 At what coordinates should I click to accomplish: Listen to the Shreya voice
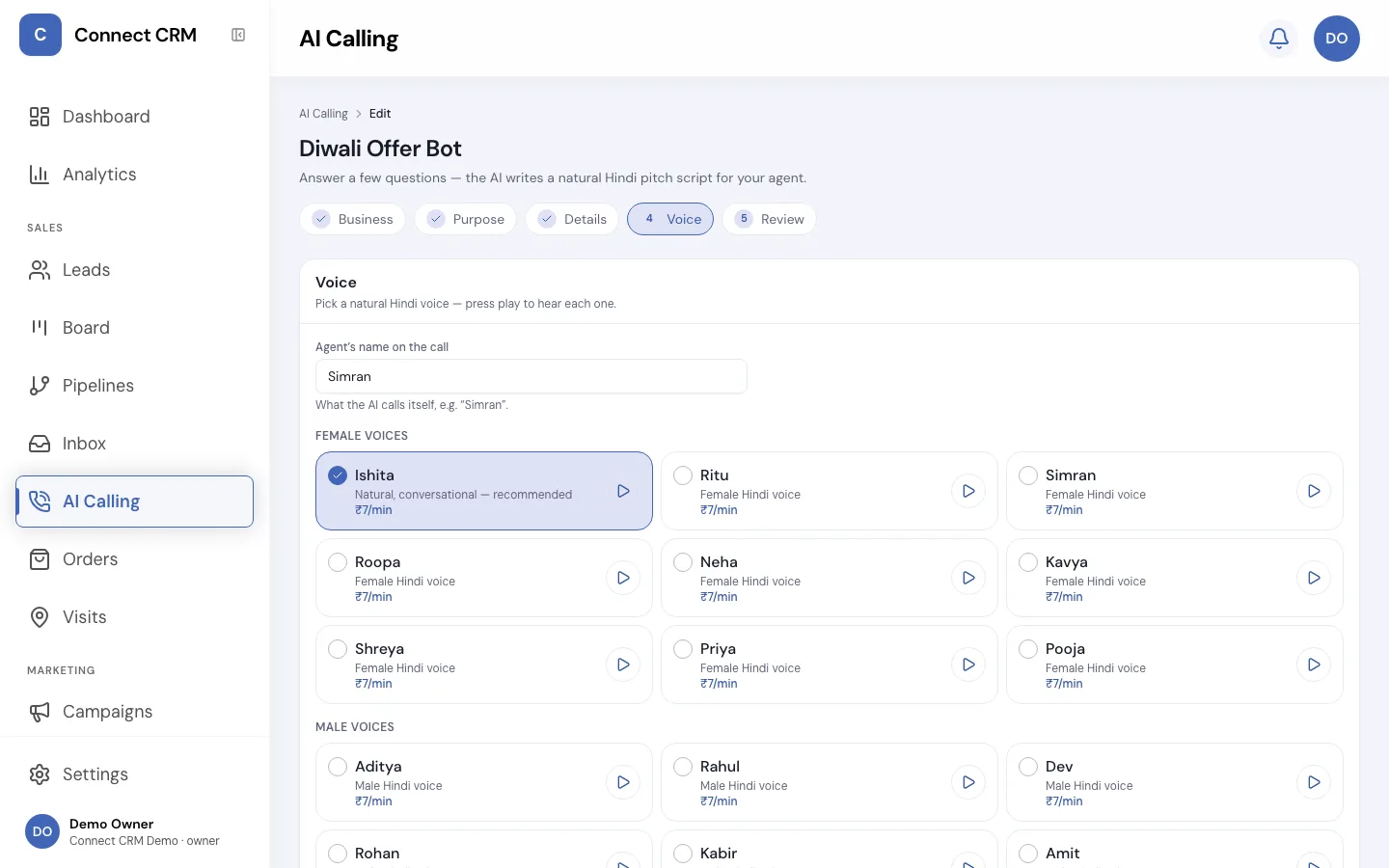[x=623, y=665]
